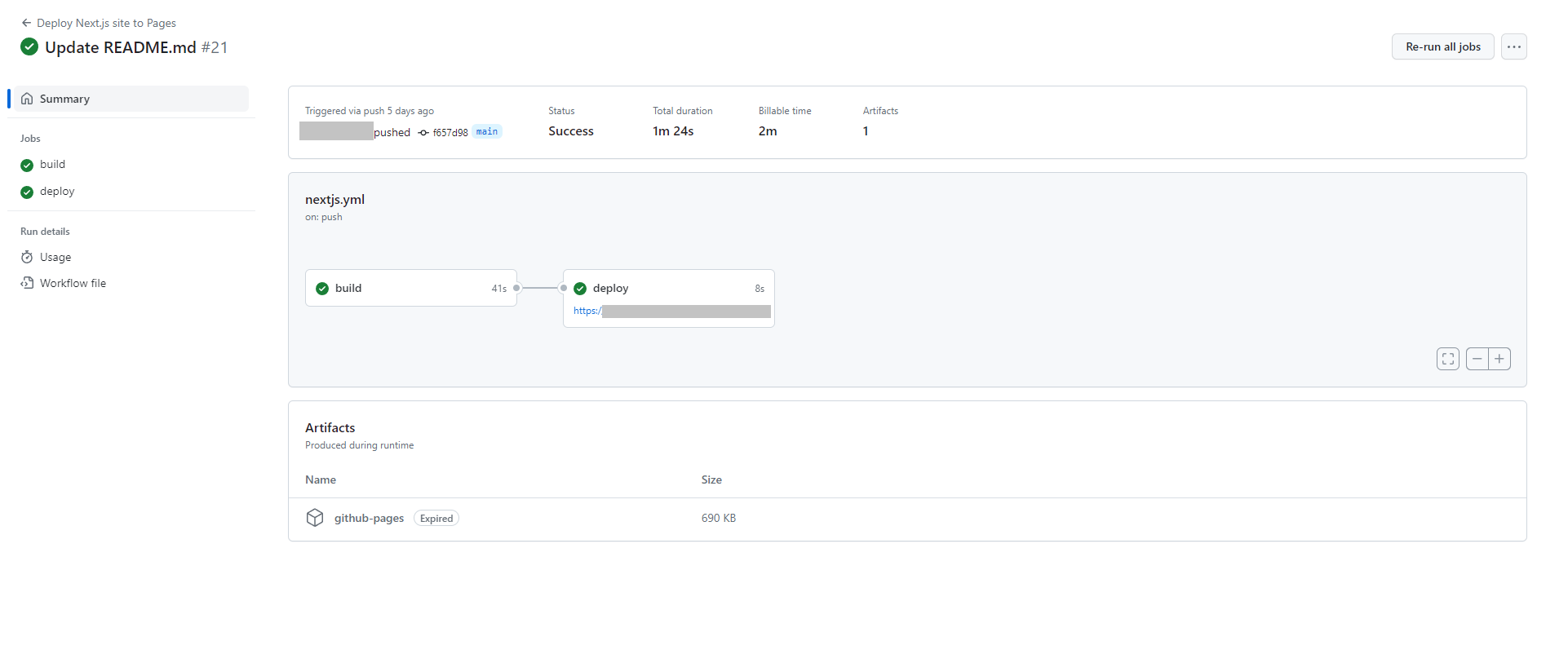The height and width of the screenshot is (663, 1568).
Task: Toggle fullscreen for the workflow graph
Action: click(x=1447, y=359)
